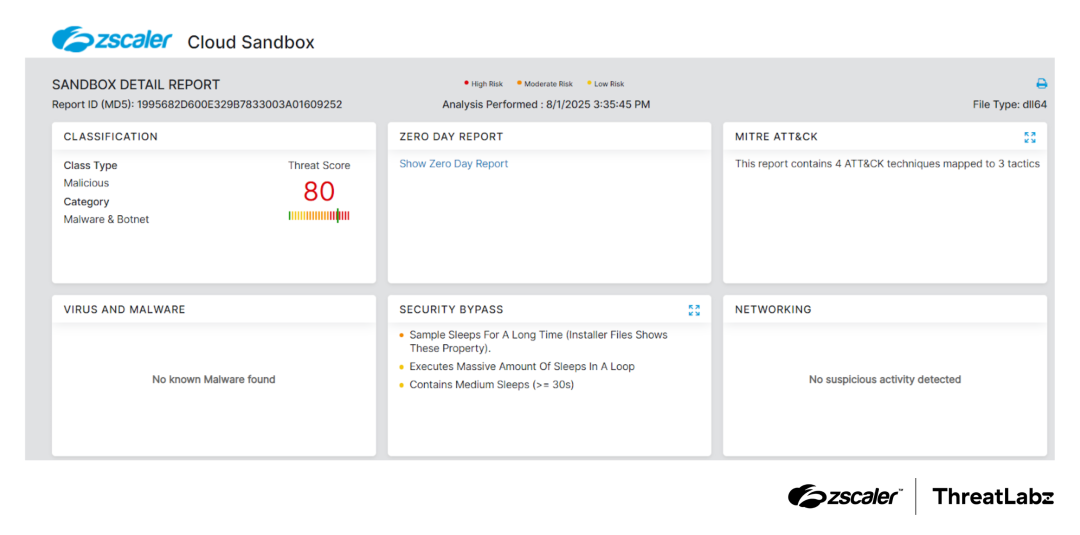
Task: Click the Zscaler logo at top left
Action: click(113, 40)
